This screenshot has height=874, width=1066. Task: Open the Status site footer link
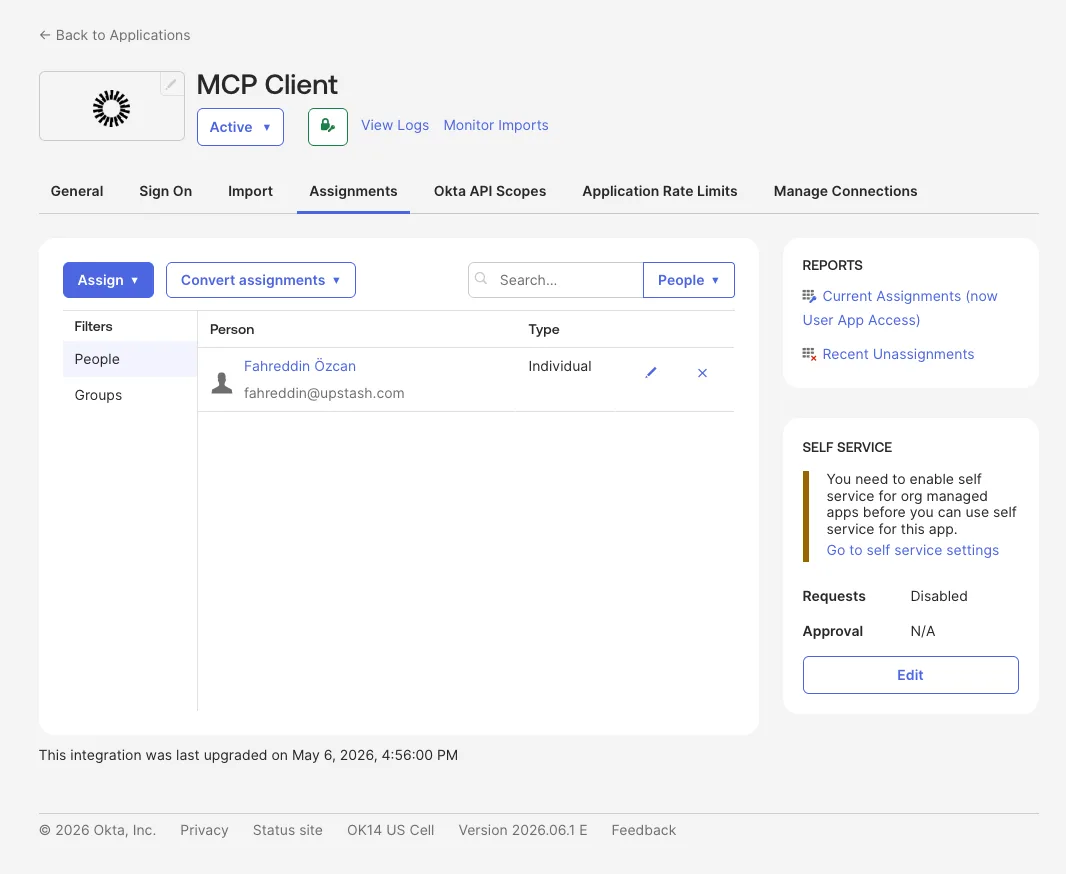point(288,830)
